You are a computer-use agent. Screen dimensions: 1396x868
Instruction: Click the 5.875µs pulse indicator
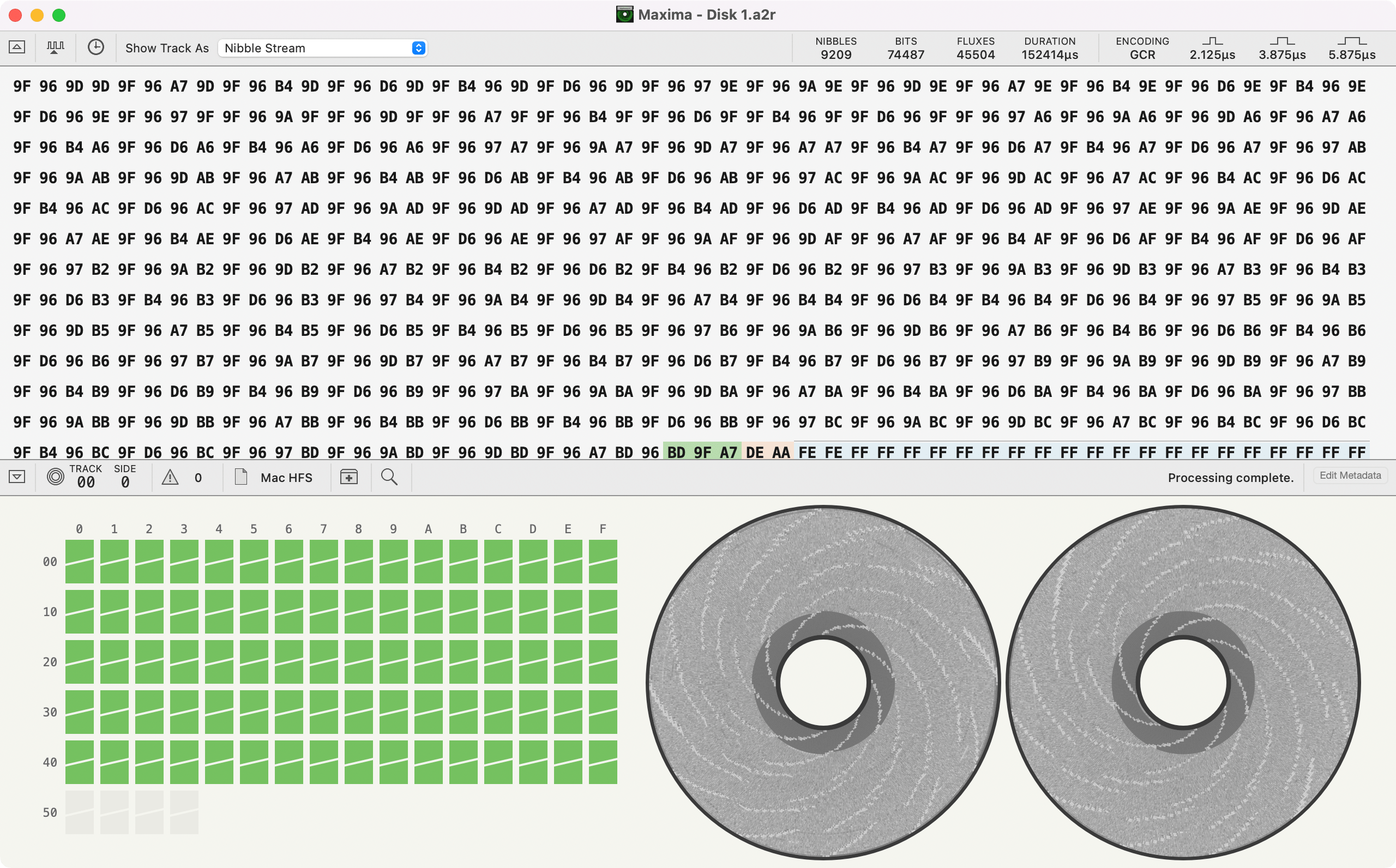(1352, 47)
